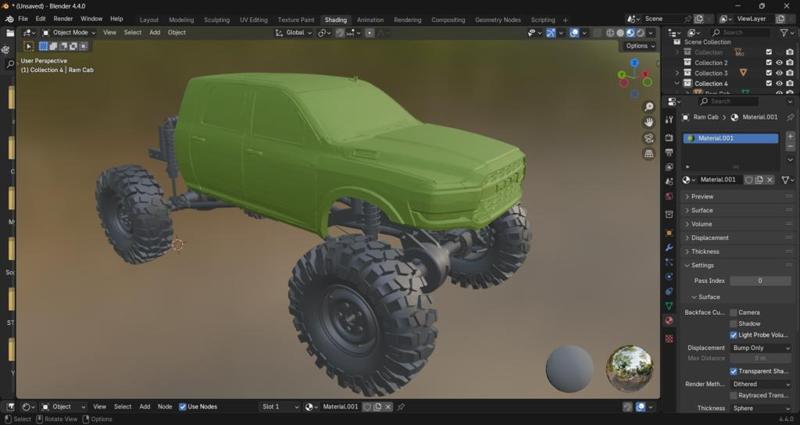Add a new material slot with plus
The height and width of the screenshot is (425, 800).
(790, 136)
